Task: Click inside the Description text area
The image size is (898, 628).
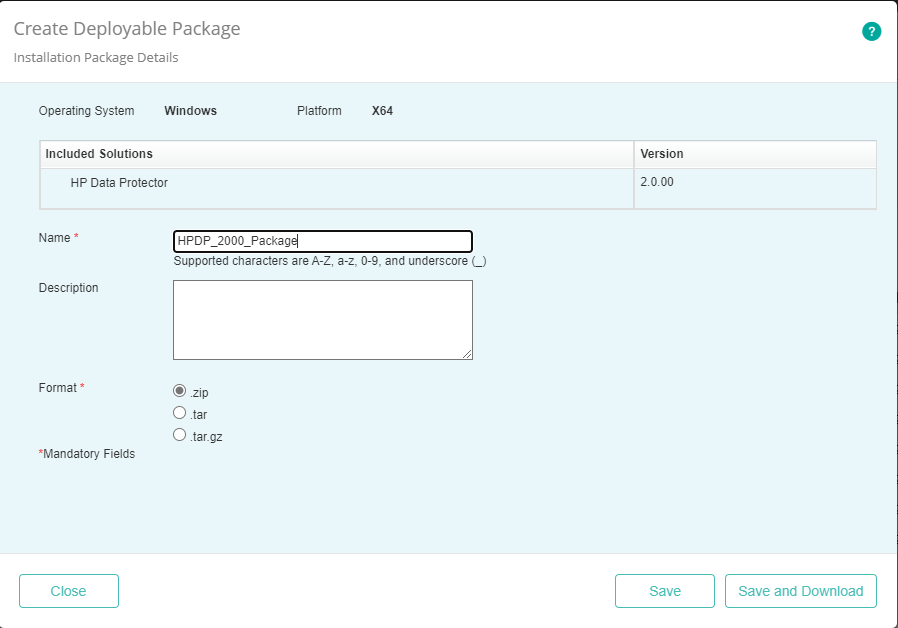Action: (x=320, y=318)
